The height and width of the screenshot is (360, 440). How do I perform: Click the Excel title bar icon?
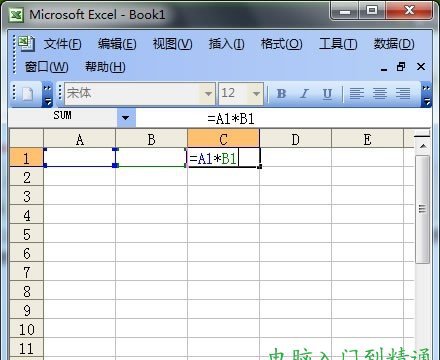point(16,14)
